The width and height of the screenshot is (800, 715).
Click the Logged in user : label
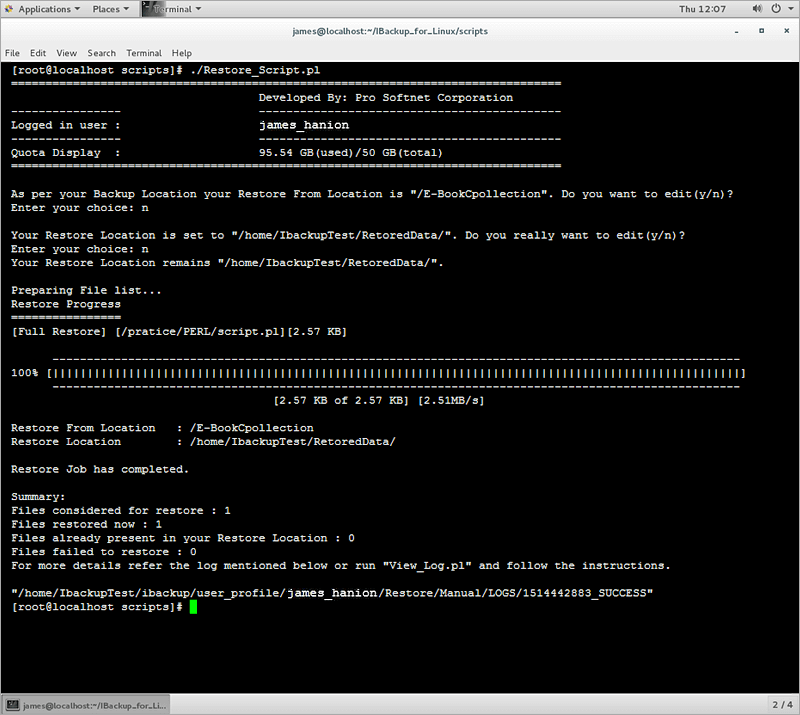66,125
